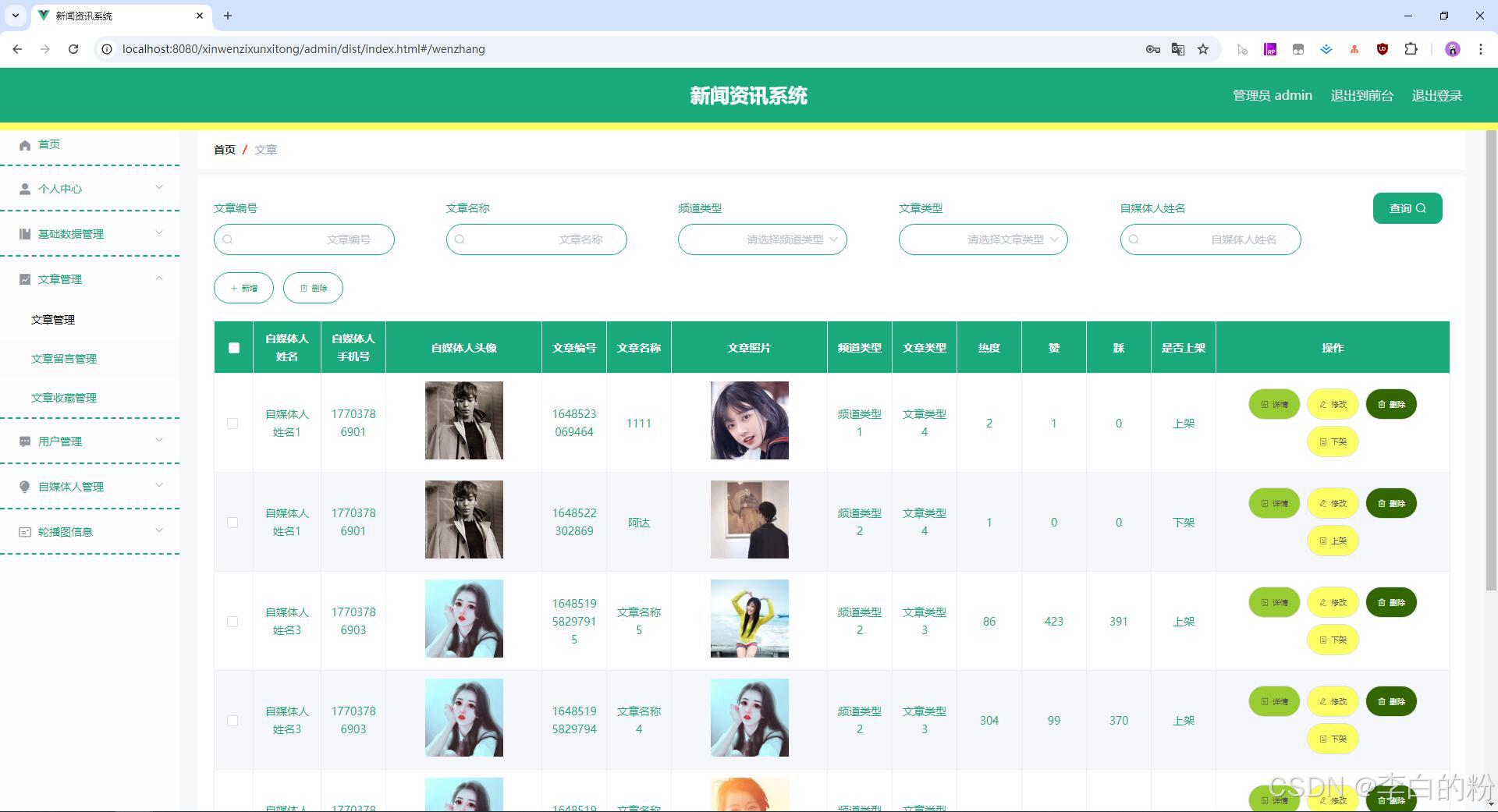Click 上架 for article 阿达
This screenshot has height=812, width=1498.
click(1333, 541)
